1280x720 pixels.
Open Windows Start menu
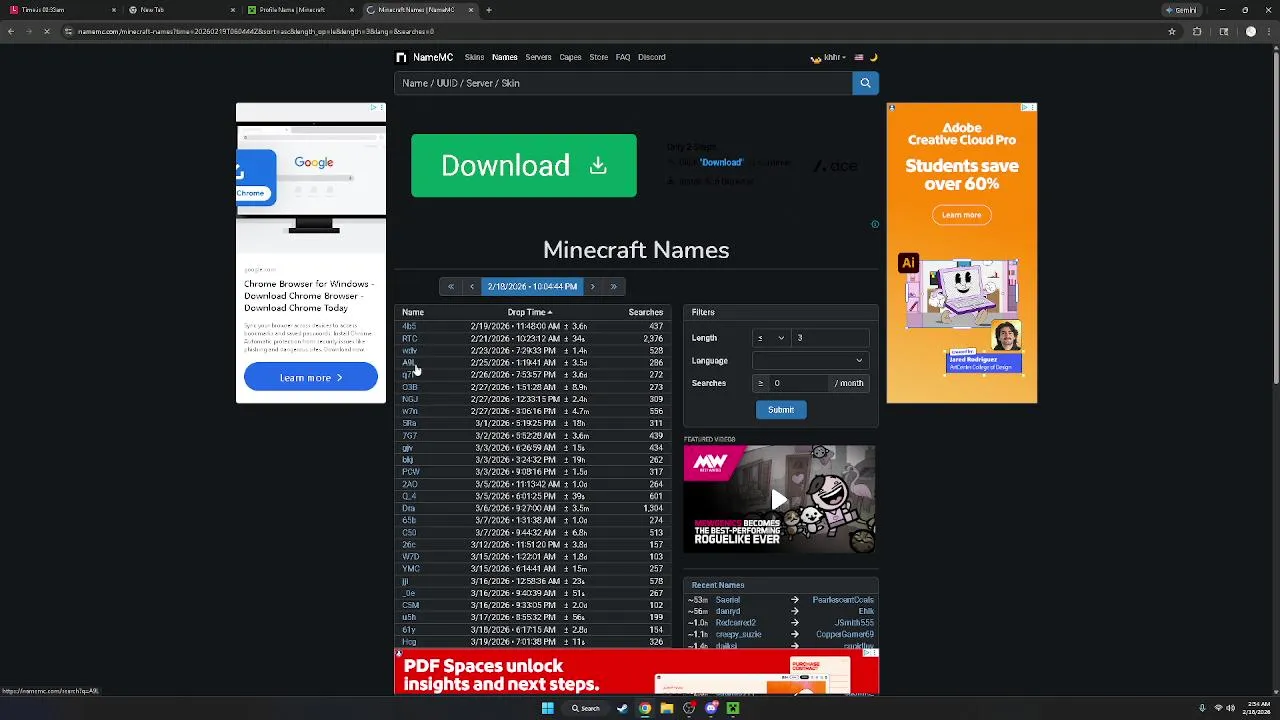(x=547, y=708)
